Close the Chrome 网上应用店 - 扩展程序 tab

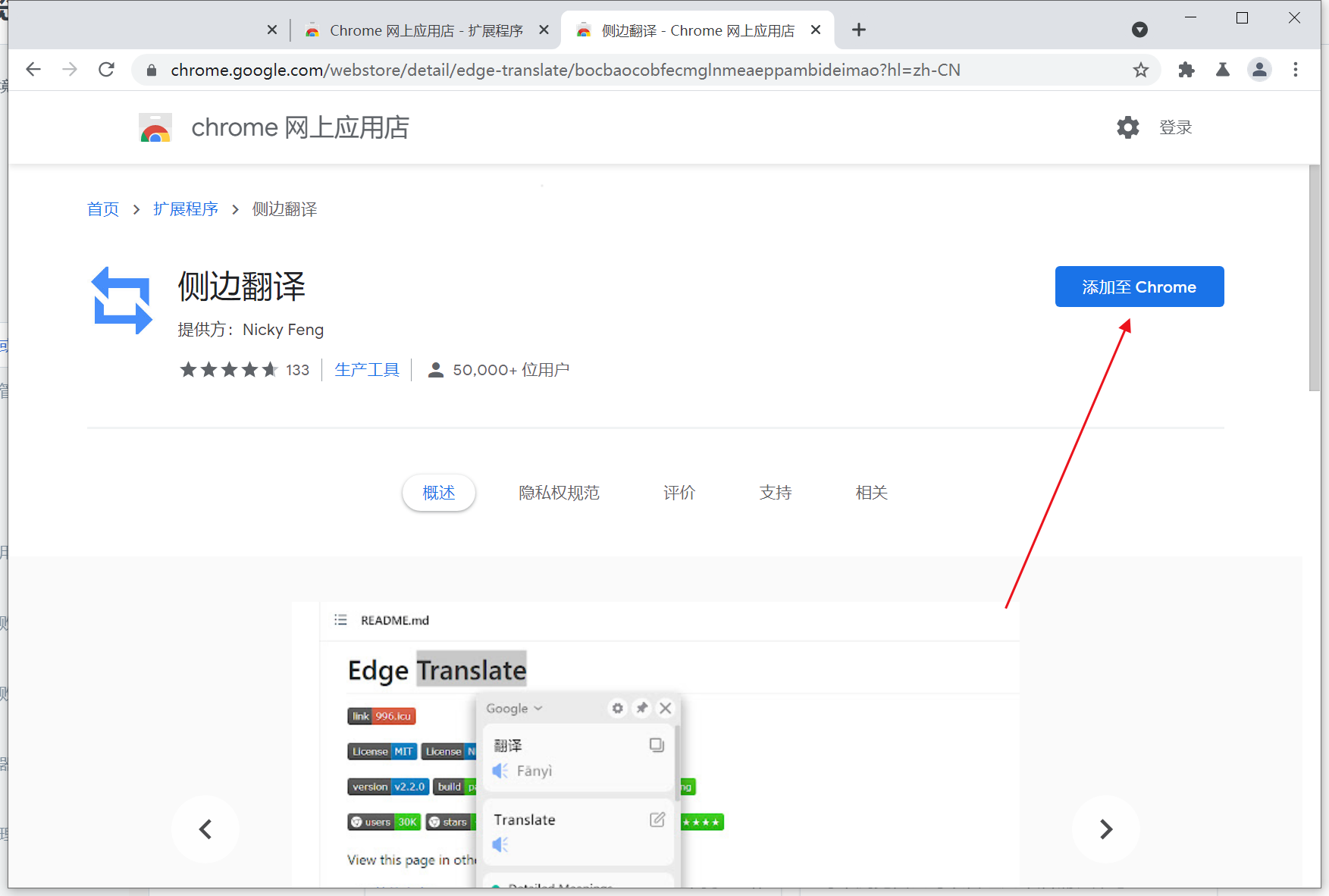point(544,30)
